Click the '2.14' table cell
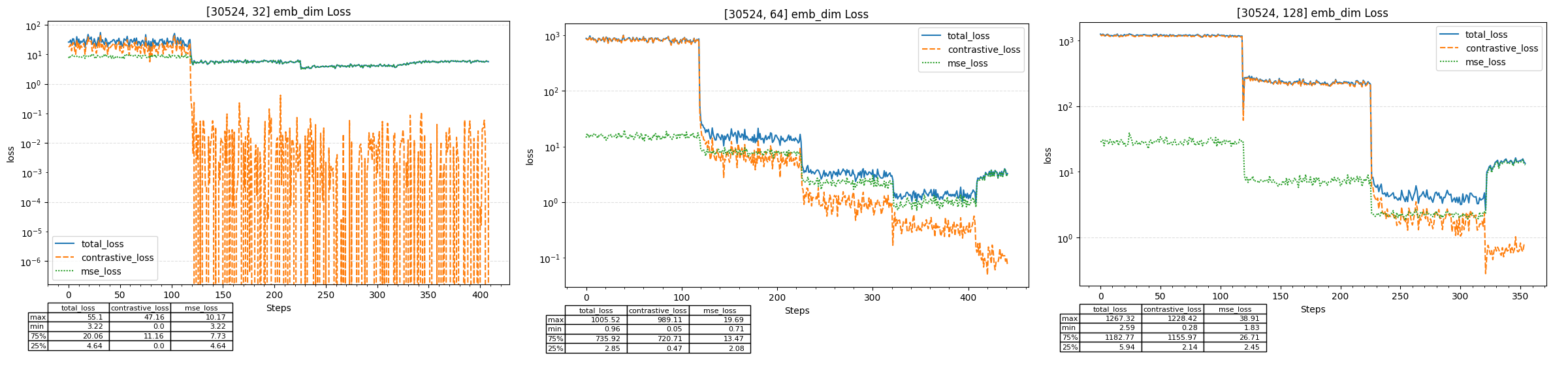The image size is (1568, 377). tap(1172, 347)
